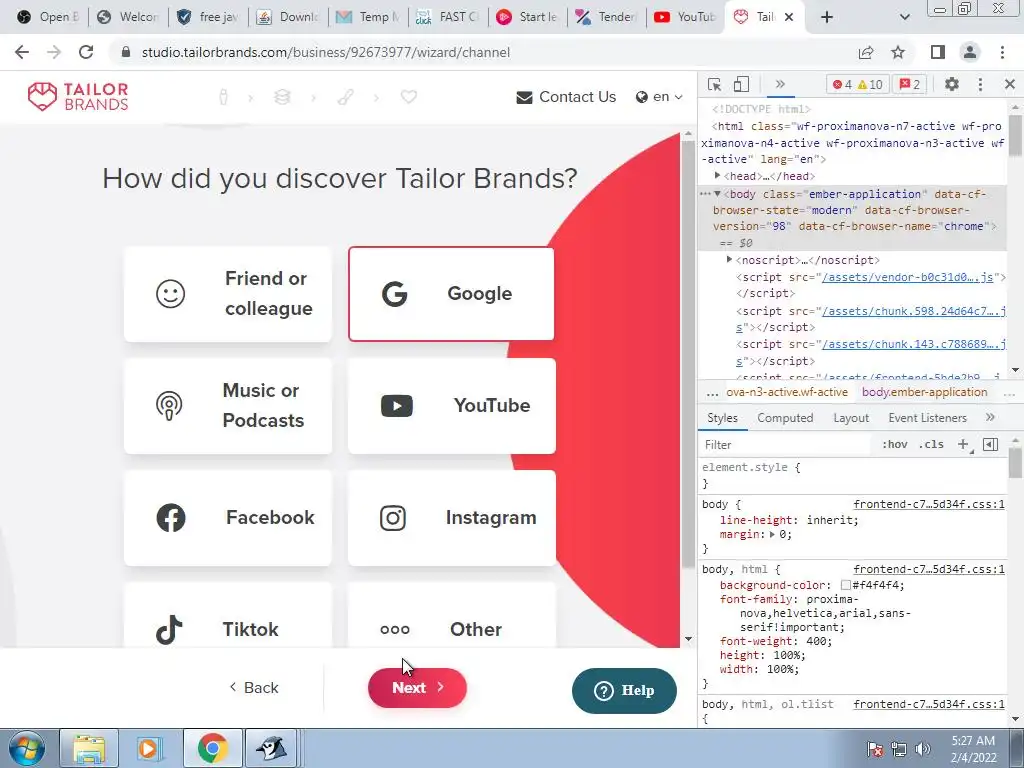Toggle the Chrome side panel icon
The width and height of the screenshot is (1024, 768).
click(x=938, y=52)
